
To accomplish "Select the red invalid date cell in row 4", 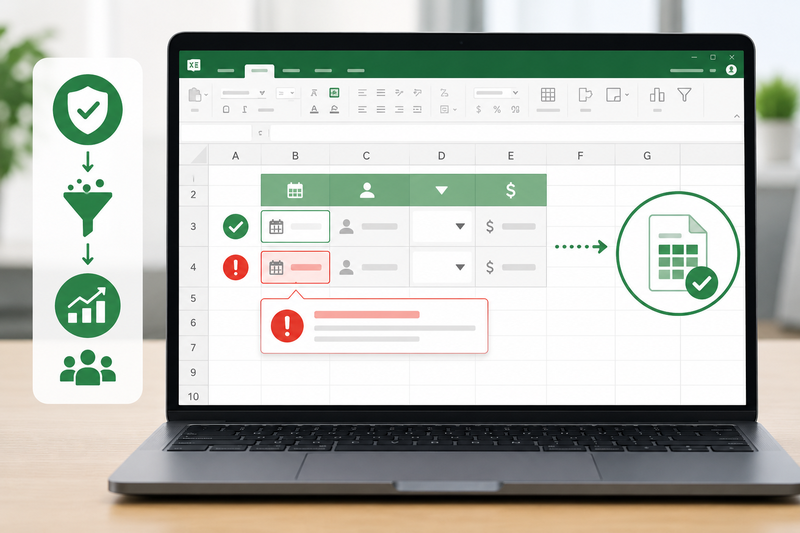I will pos(295,267).
